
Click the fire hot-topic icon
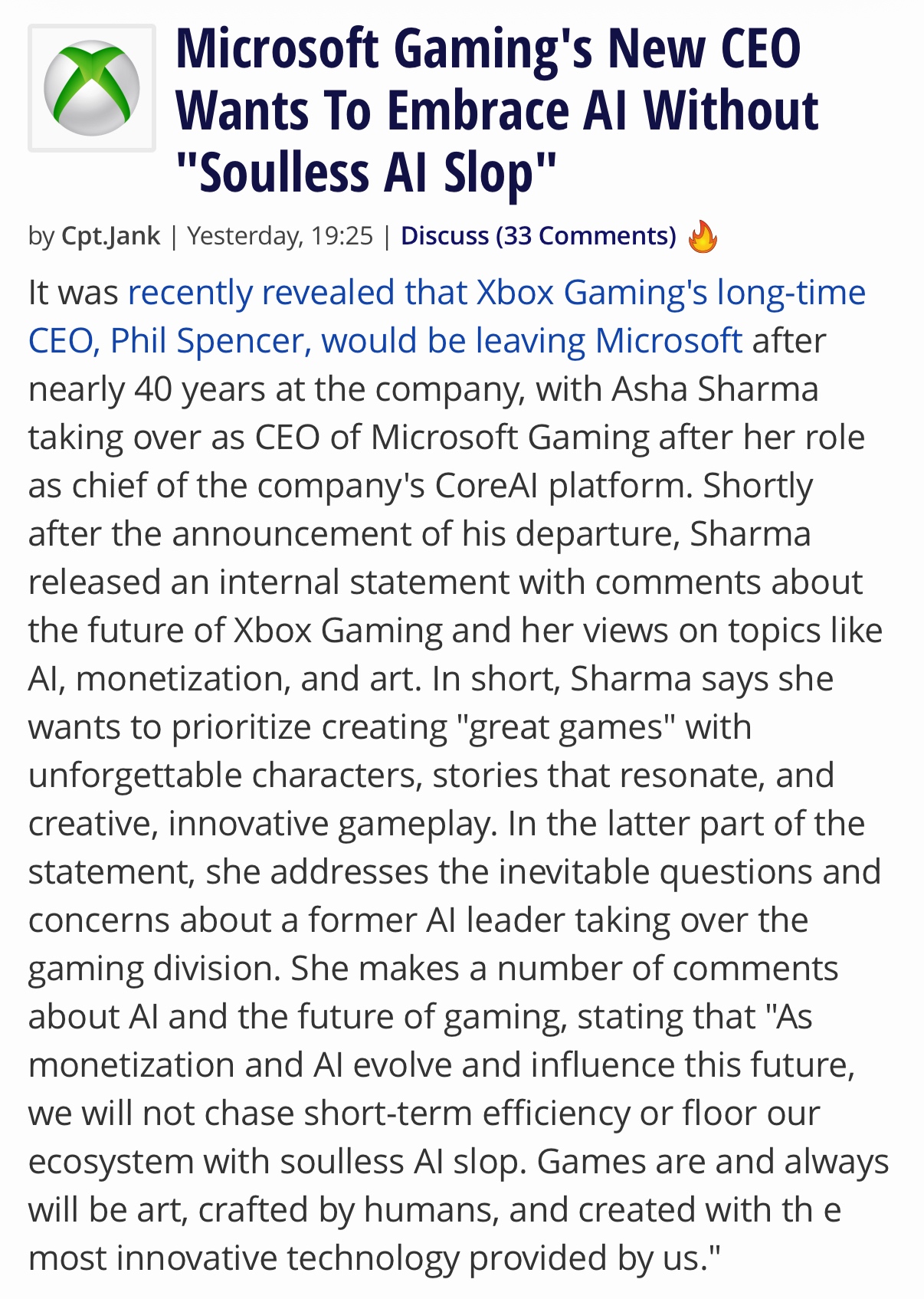(703, 237)
